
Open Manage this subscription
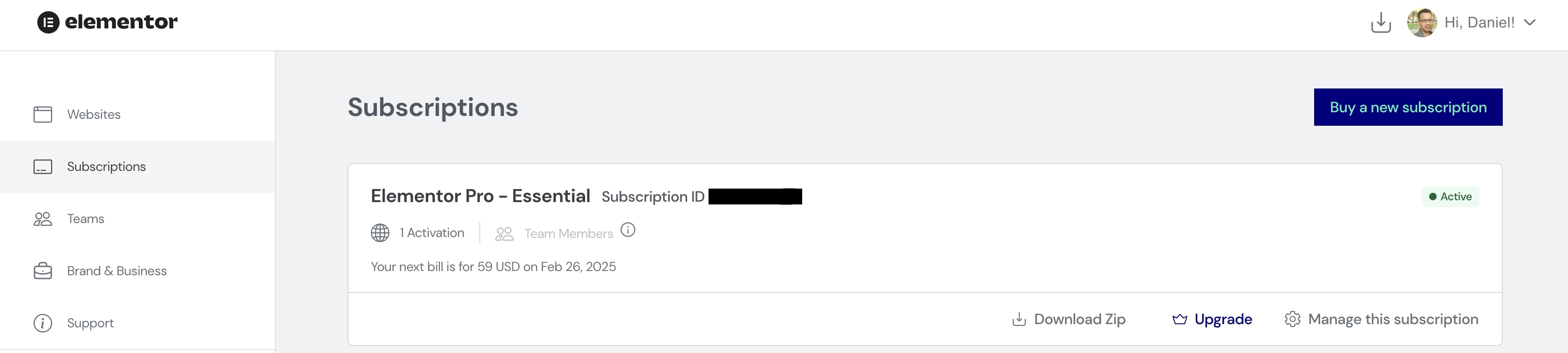(x=1393, y=319)
